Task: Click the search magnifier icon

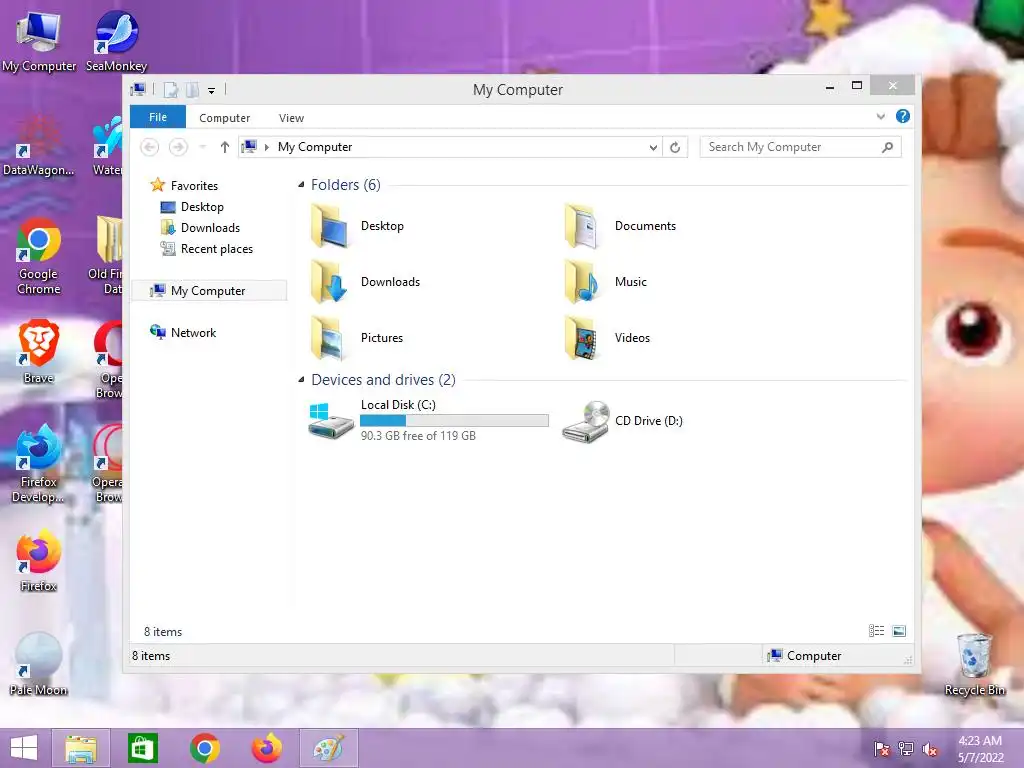Action: click(x=888, y=147)
